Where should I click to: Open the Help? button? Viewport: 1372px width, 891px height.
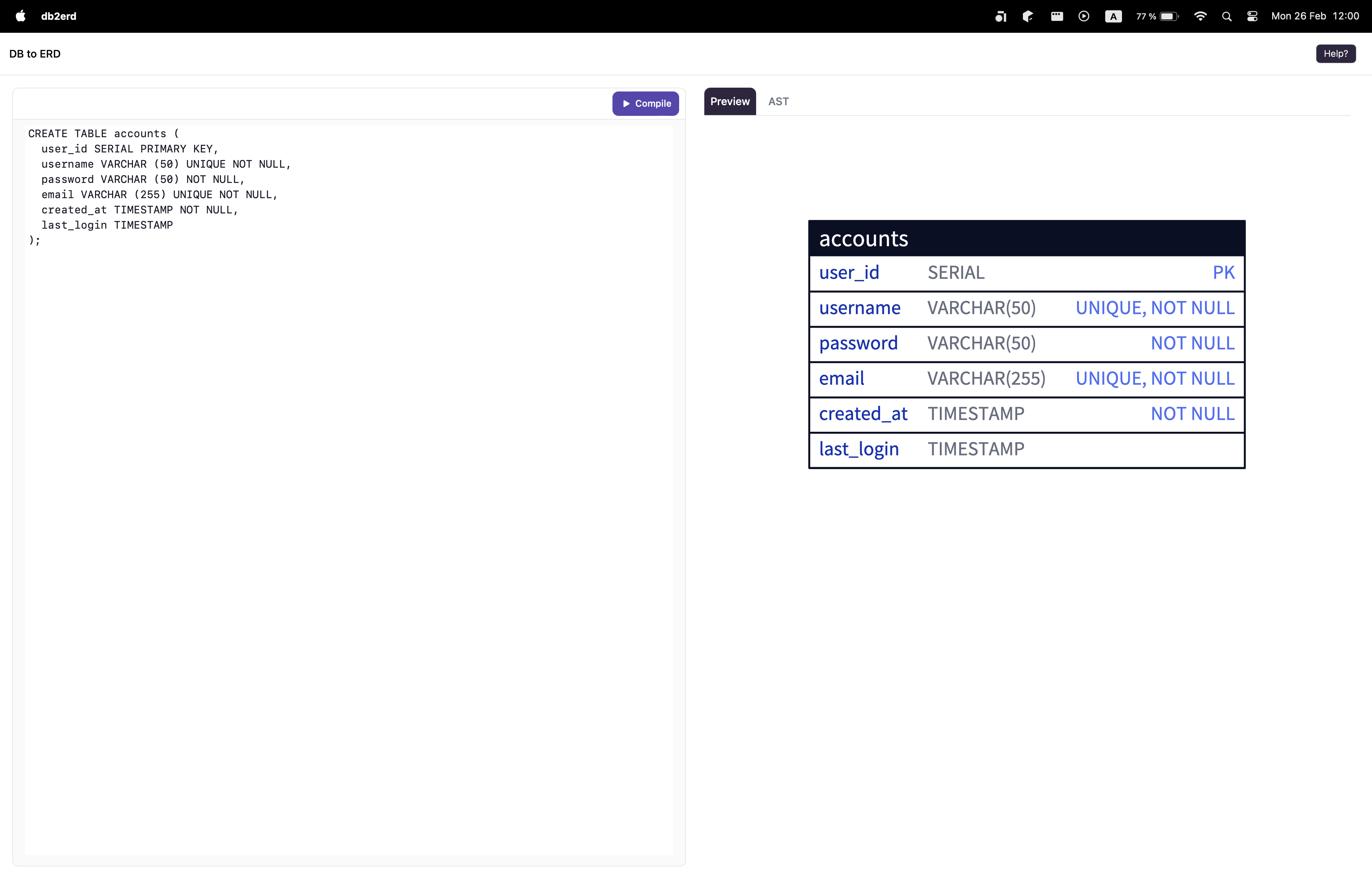pyautogui.click(x=1335, y=54)
